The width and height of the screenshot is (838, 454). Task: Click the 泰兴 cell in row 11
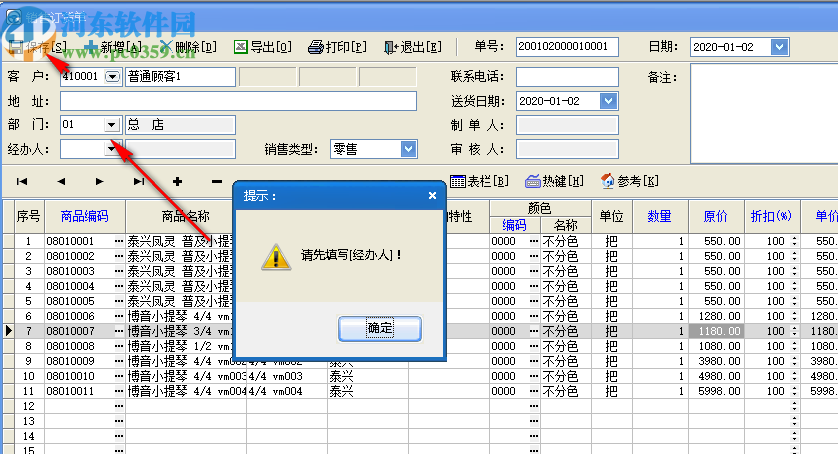pos(368,391)
